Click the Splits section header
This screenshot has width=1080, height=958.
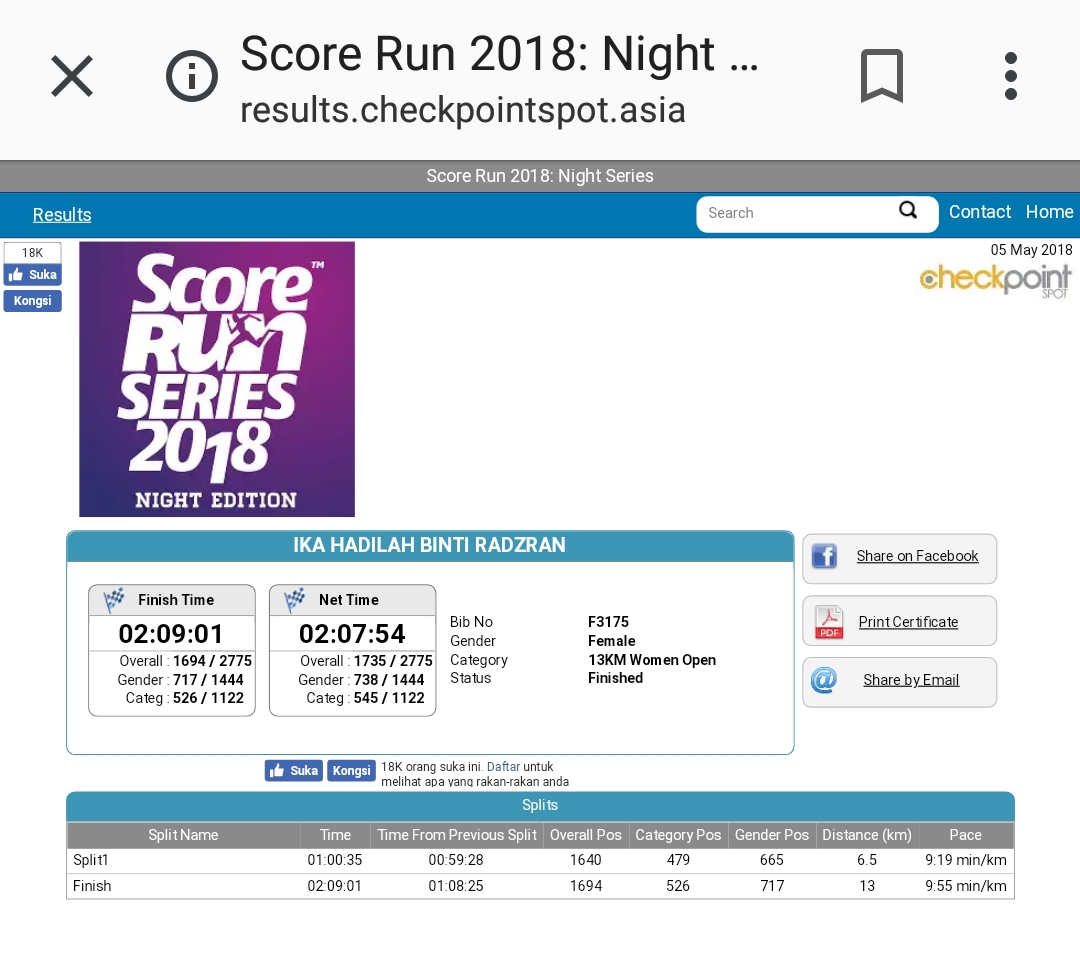pos(540,805)
